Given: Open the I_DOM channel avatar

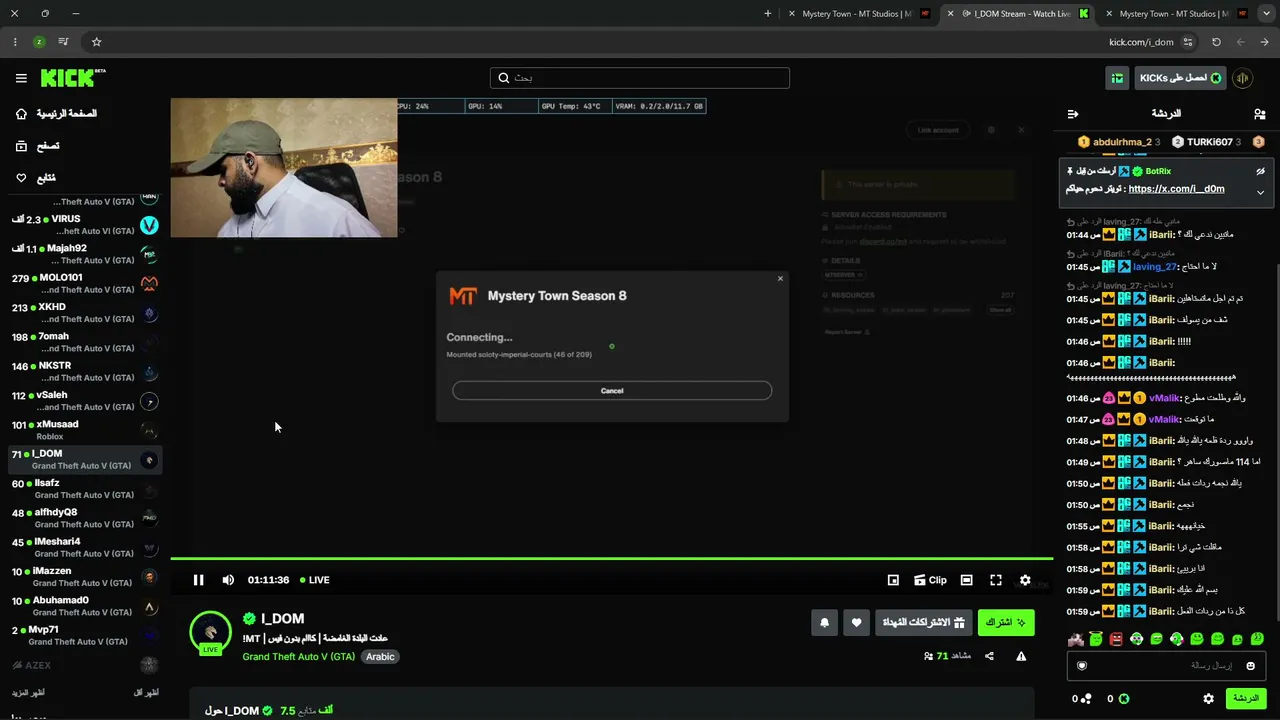Looking at the screenshot, I should [210, 632].
